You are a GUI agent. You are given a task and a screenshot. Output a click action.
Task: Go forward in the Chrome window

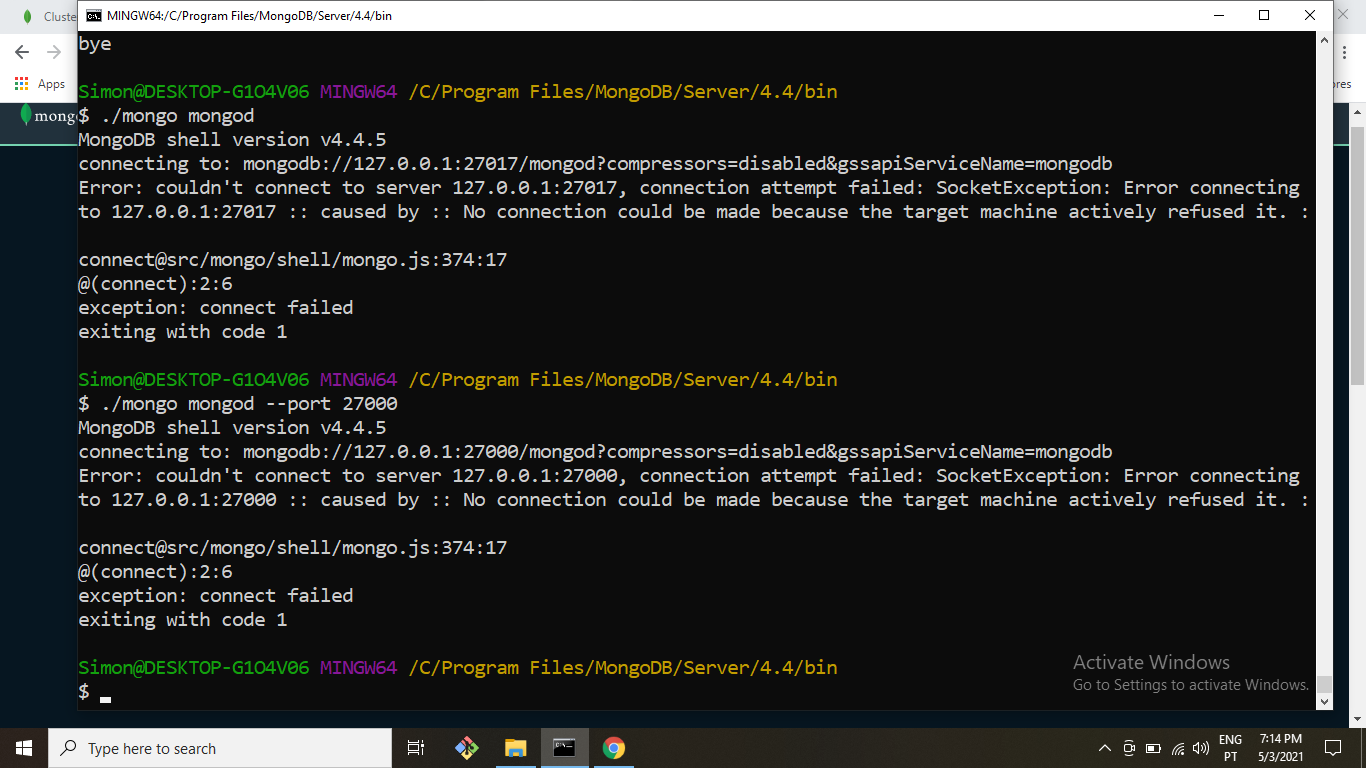tap(54, 52)
